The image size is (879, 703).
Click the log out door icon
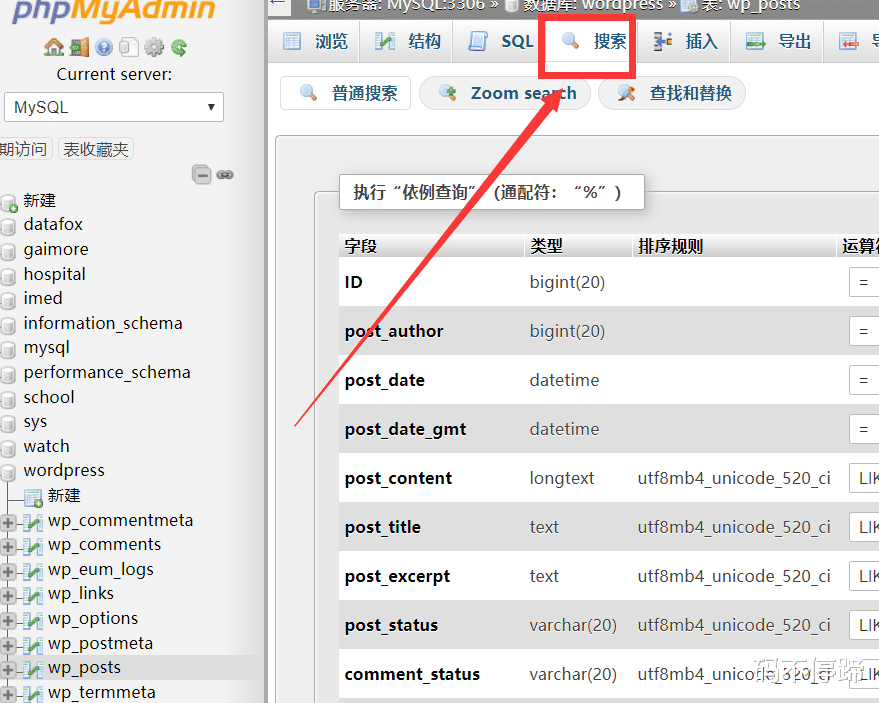tap(79, 47)
